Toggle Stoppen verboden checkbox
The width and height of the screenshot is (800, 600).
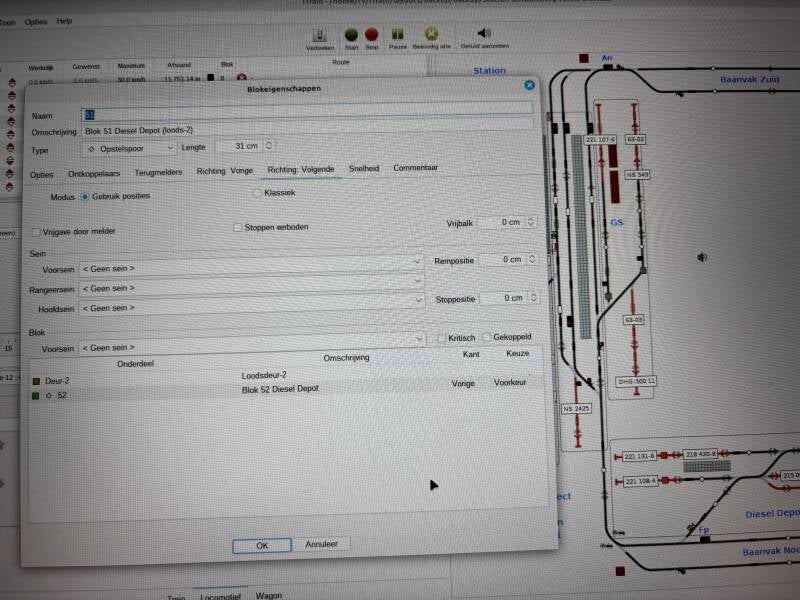coord(237,227)
